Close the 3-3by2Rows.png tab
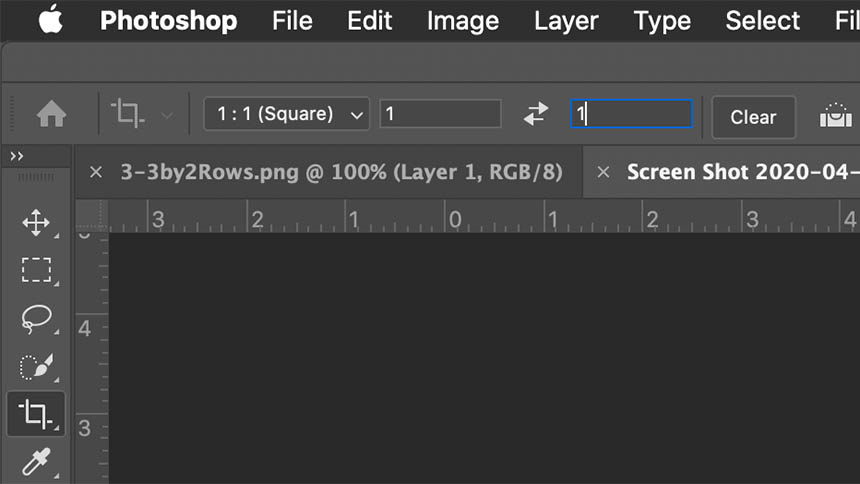 coord(96,172)
